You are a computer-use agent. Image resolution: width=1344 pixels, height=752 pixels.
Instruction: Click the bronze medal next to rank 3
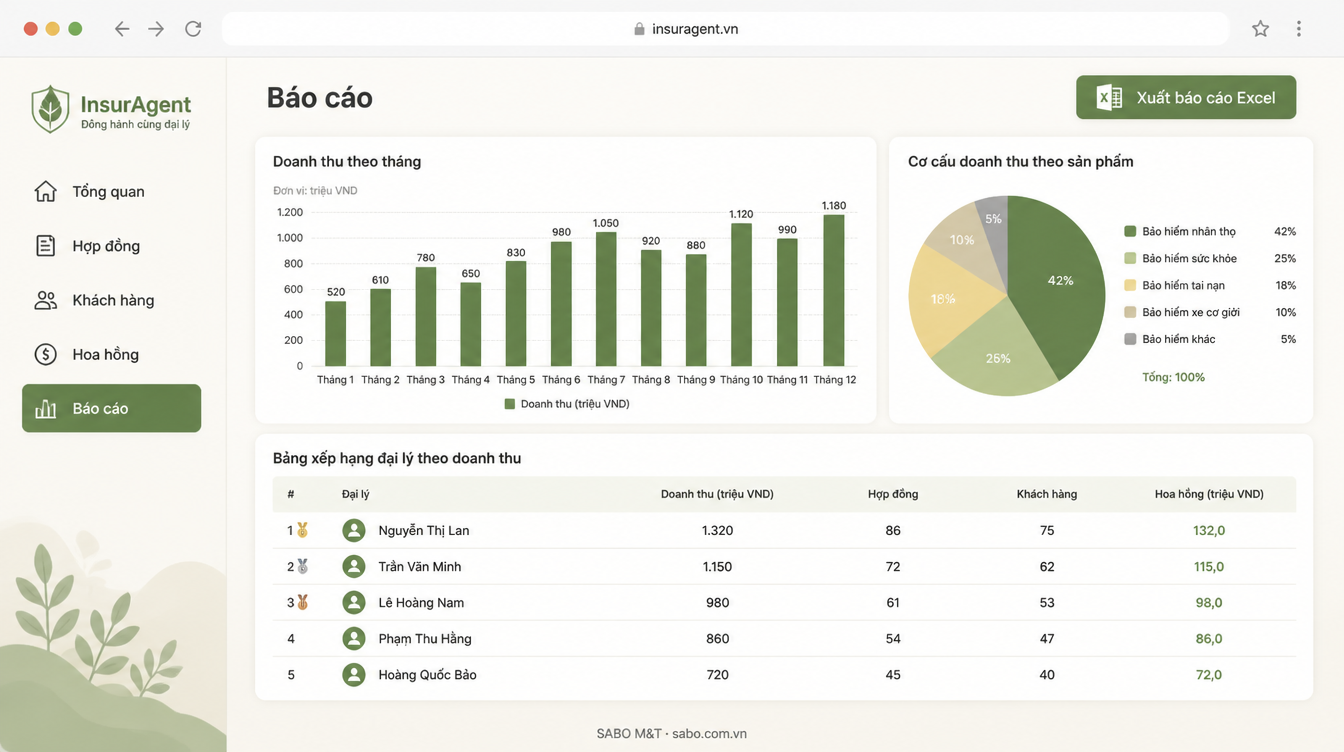coord(302,602)
